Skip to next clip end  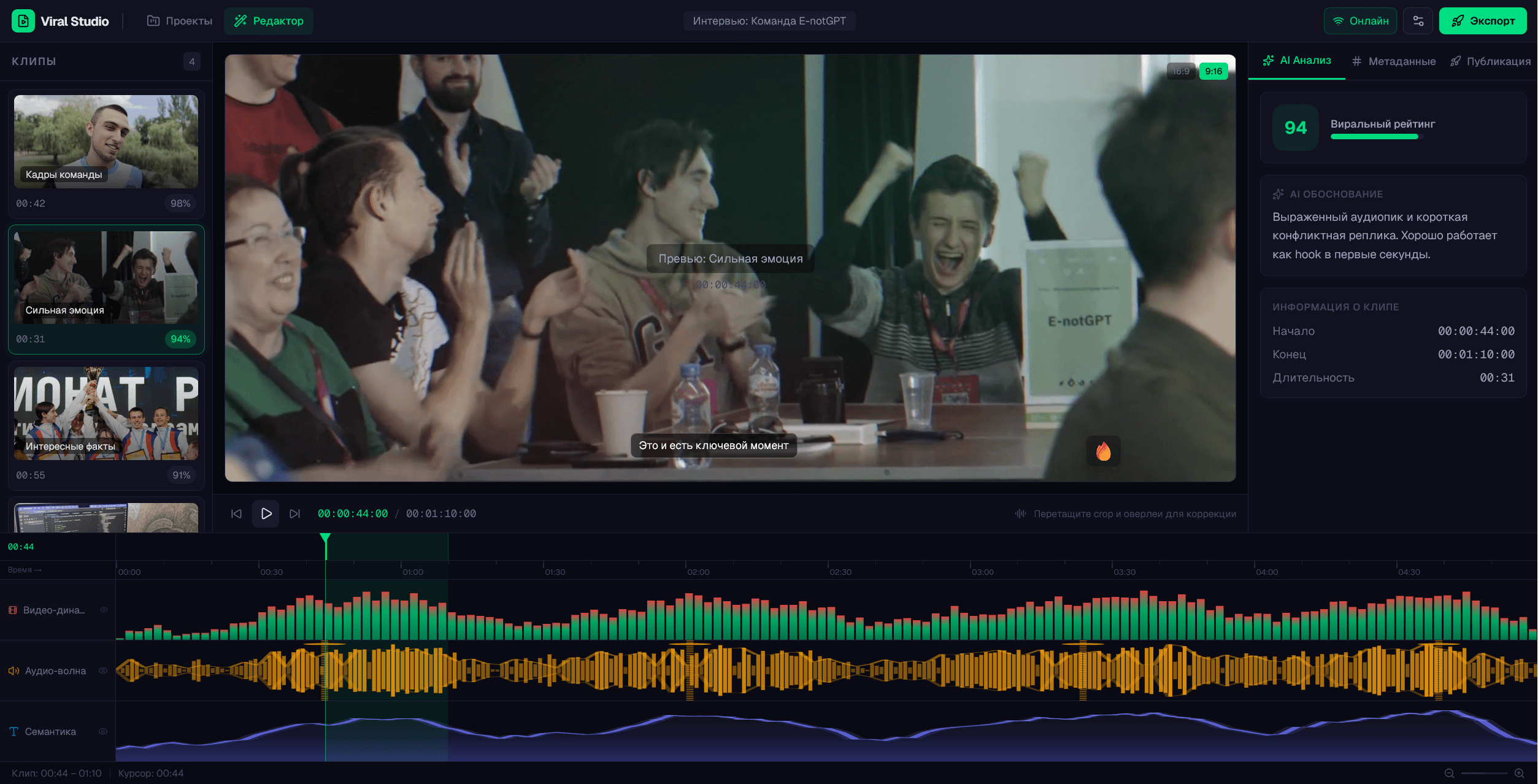(x=295, y=513)
